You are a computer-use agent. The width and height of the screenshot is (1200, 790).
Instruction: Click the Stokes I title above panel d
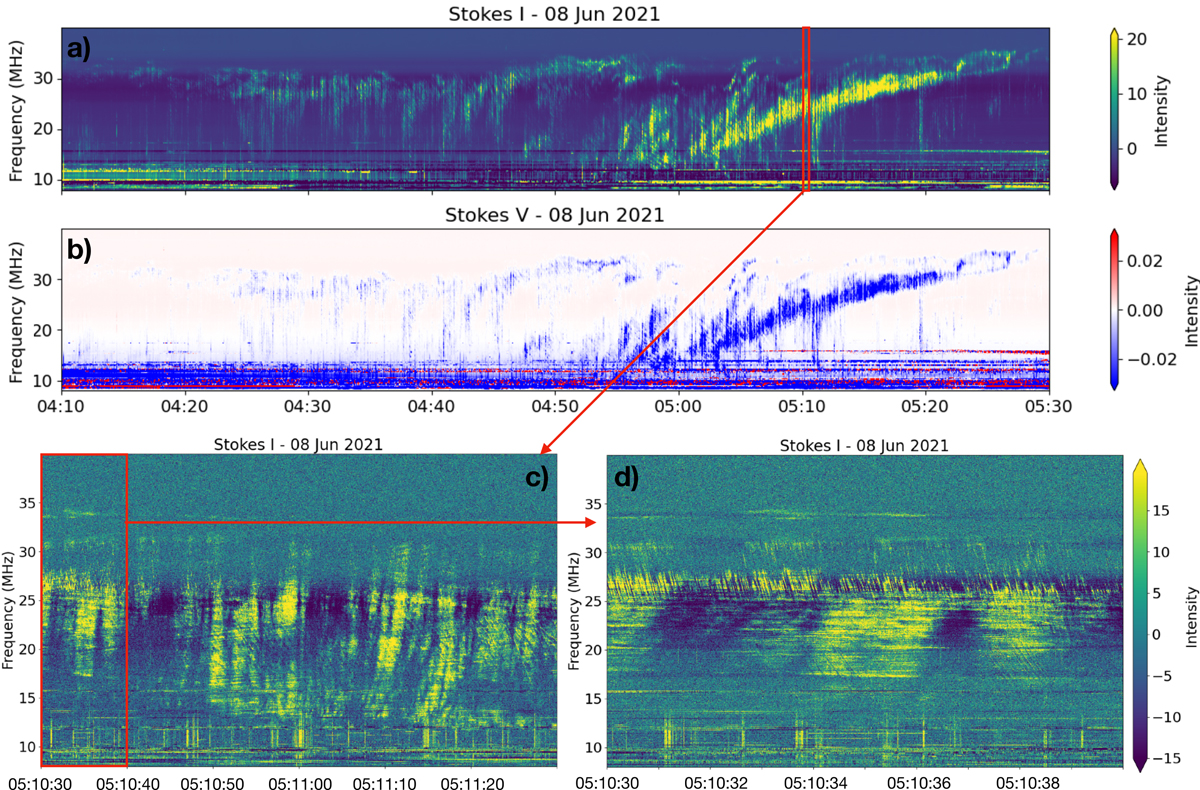863,444
